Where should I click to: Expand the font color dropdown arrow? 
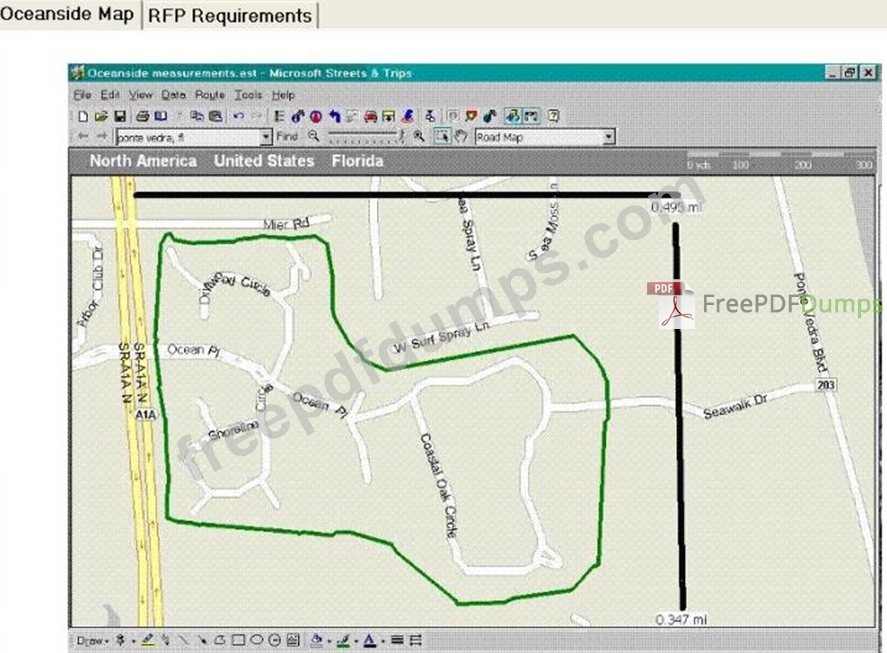pos(384,641)
